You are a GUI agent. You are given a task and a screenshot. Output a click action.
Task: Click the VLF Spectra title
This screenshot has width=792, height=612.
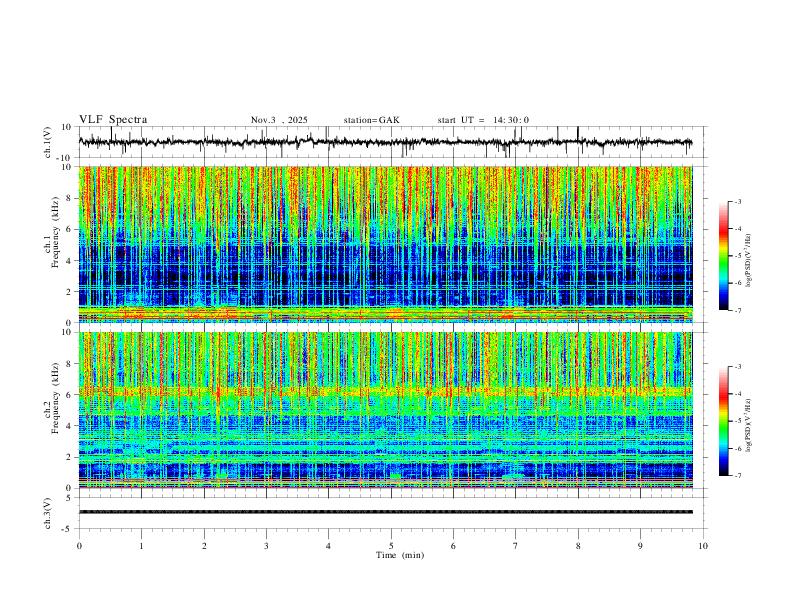(113, 120)
